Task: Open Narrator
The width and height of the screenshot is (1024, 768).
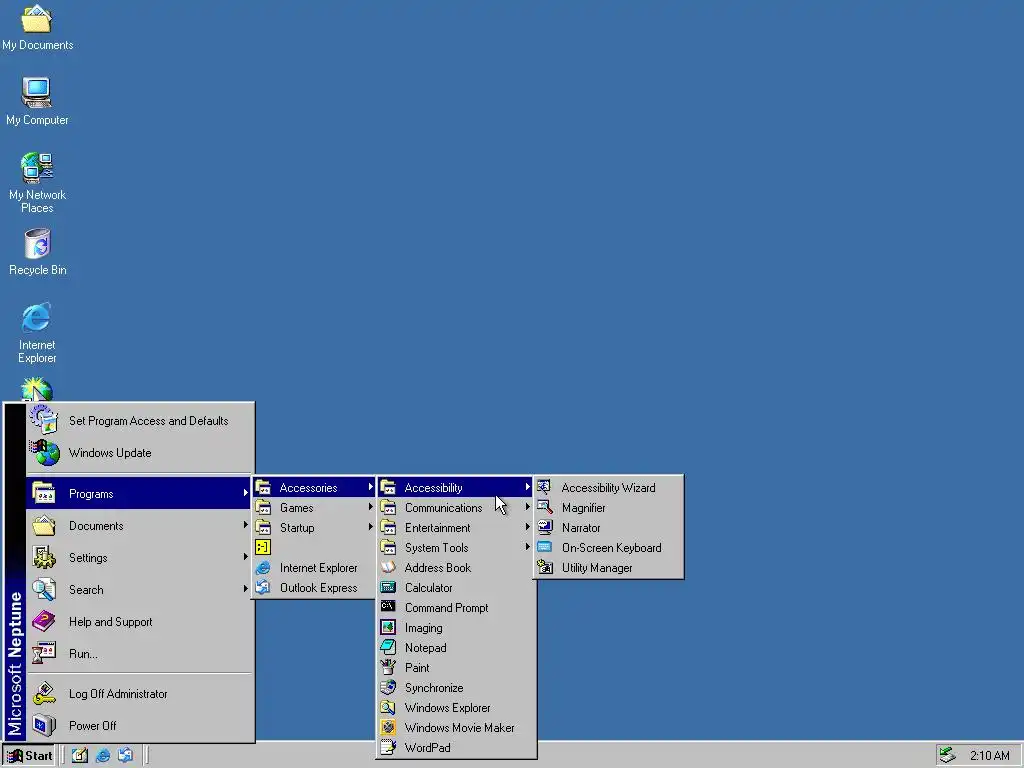Action: (x=609, y=528)
